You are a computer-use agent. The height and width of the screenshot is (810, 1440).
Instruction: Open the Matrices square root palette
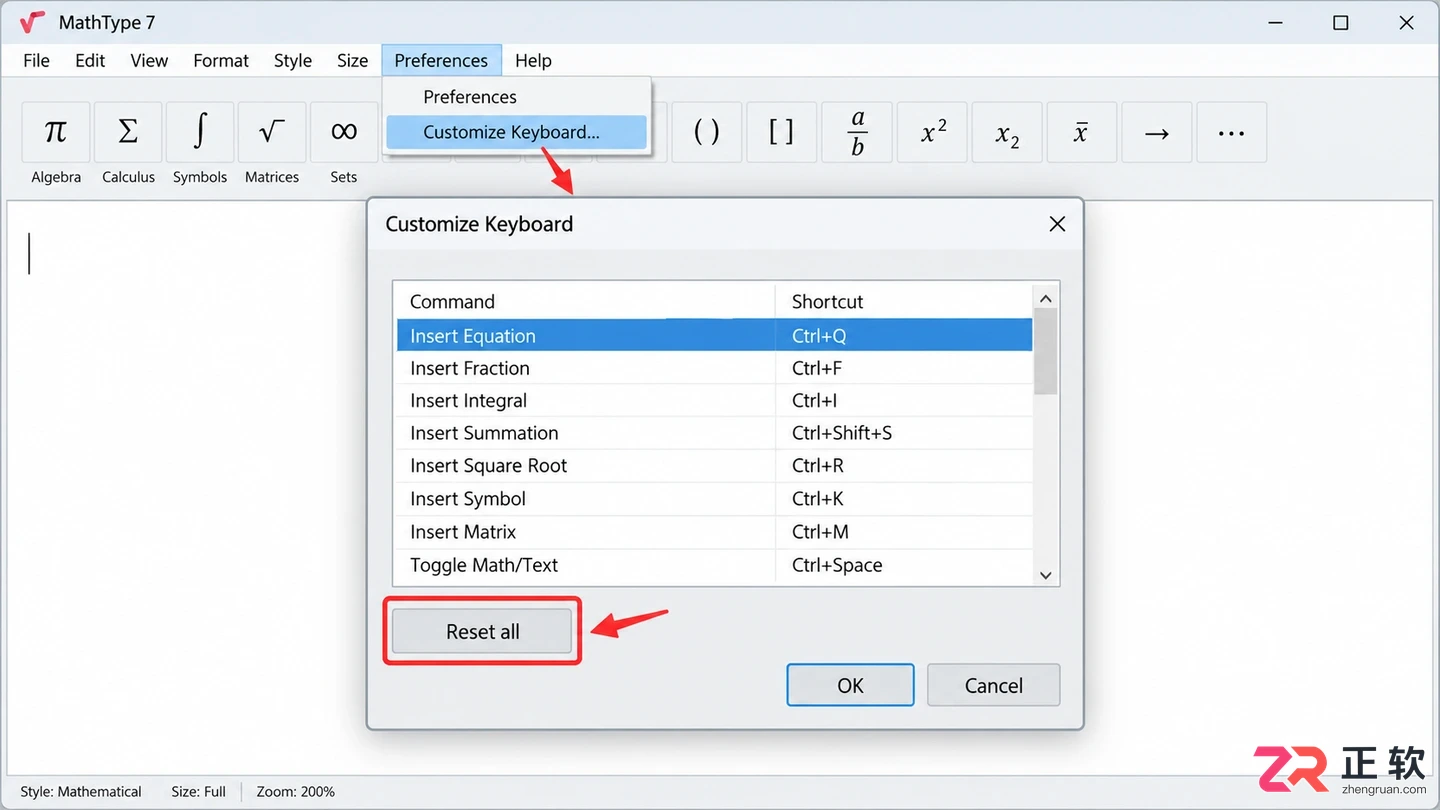click(272, 132)
